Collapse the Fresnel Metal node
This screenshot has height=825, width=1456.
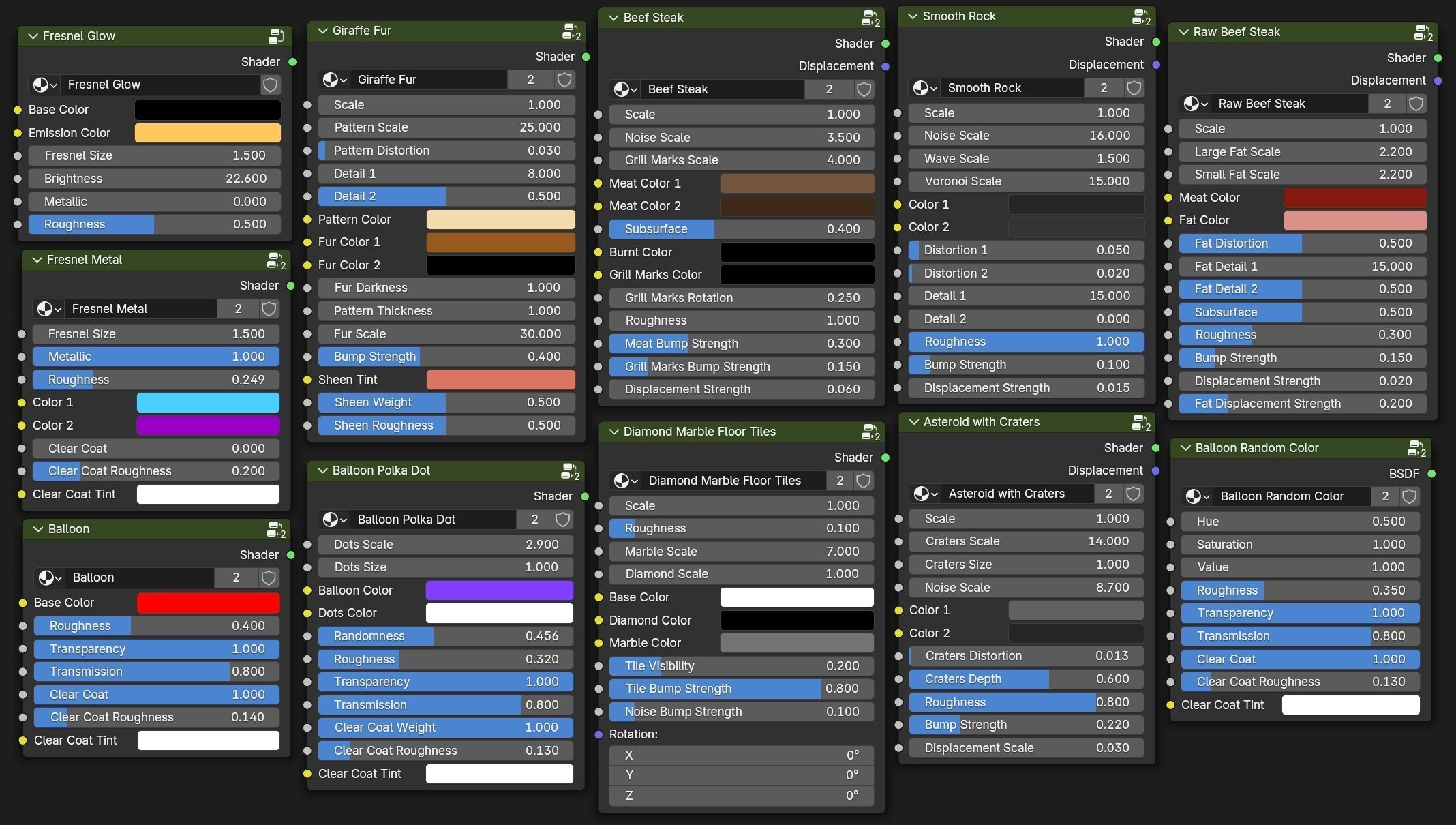click(x=37, y=260)
